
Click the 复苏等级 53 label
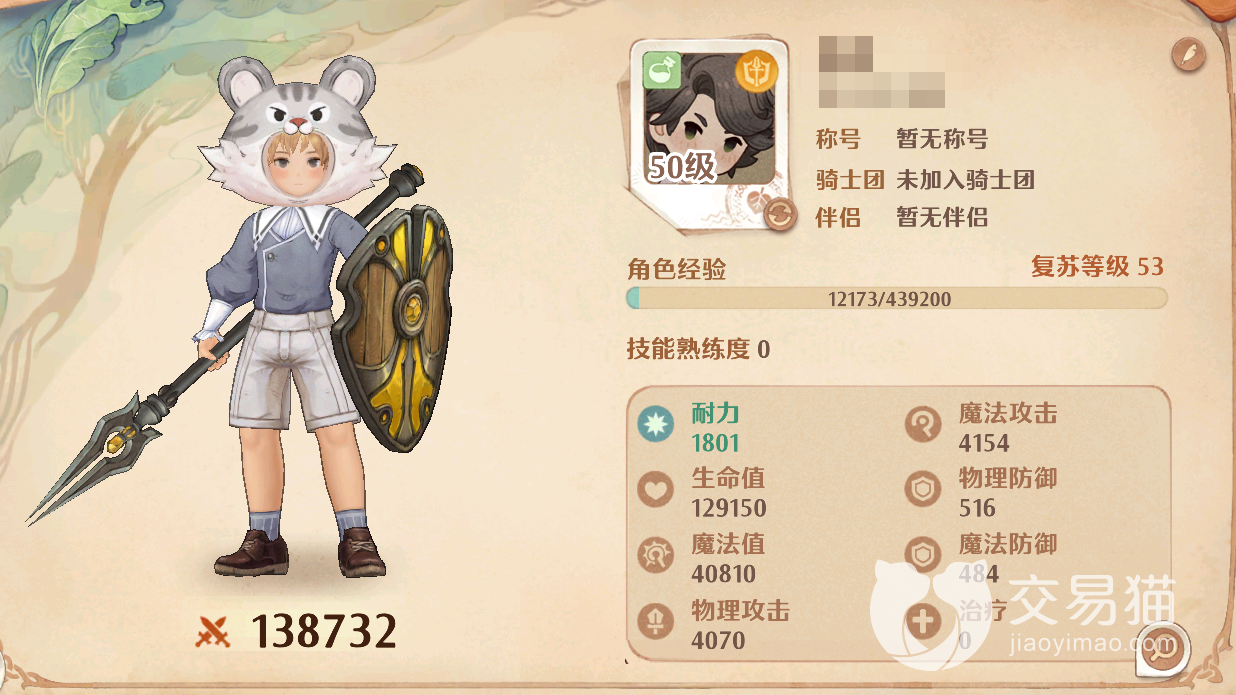pos(1097,267)
